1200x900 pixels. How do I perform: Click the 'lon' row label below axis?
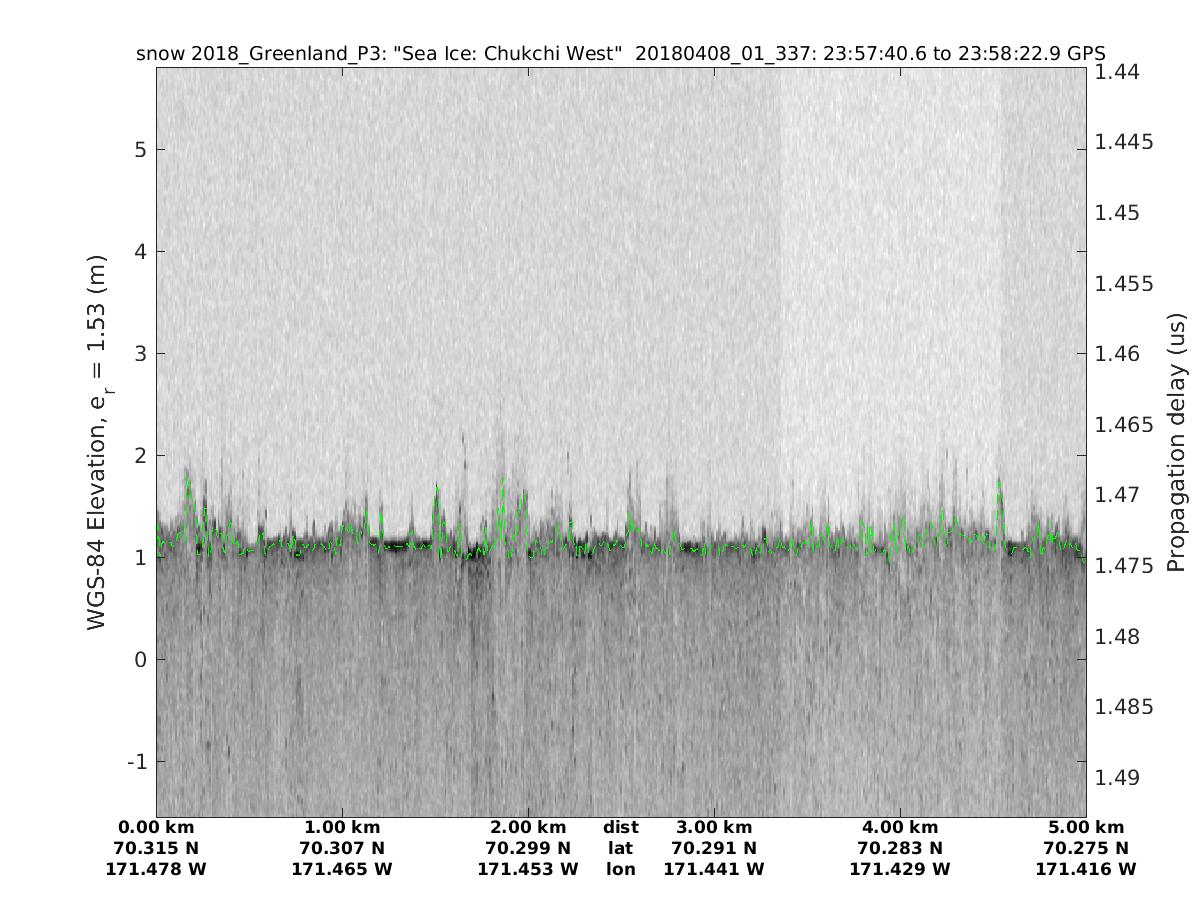(620, 869)
